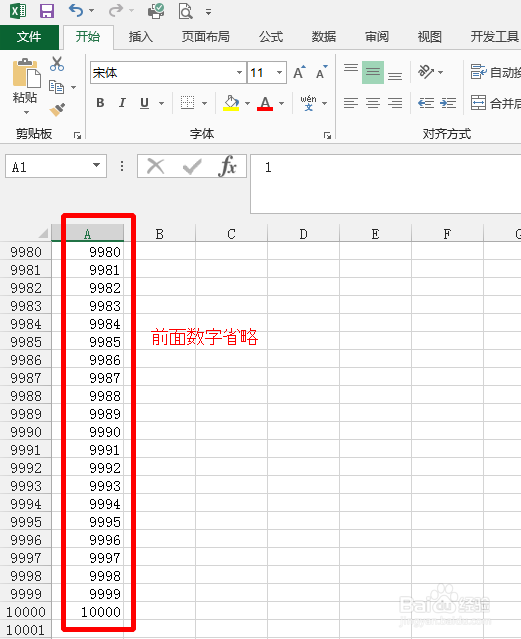
Task: Apply red font color A
Action: 265,103
